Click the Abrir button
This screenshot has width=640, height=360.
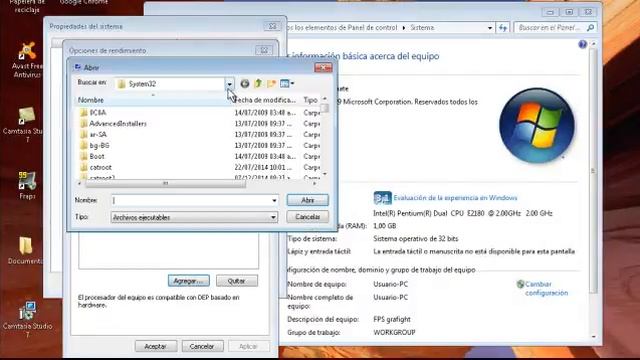(307, 200)
